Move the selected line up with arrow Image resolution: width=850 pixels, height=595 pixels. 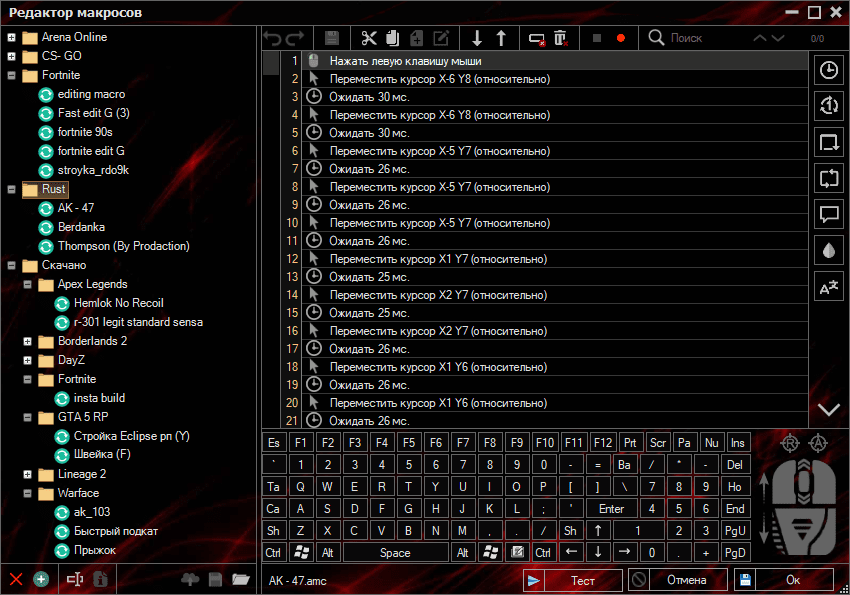click(x=501, y=38)
